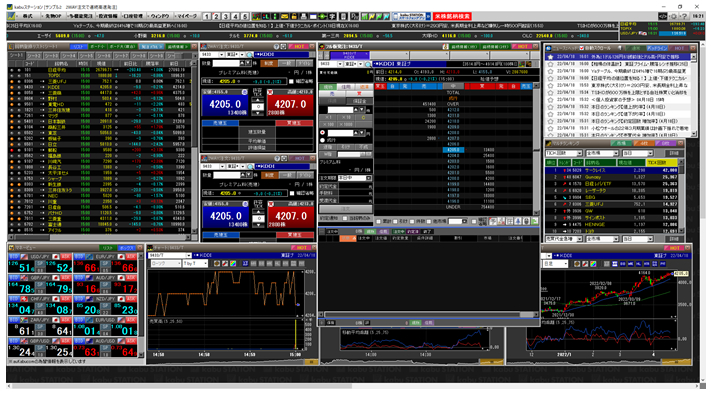Click the HOT button on the upper 2WAY panel

click(299, 46)
